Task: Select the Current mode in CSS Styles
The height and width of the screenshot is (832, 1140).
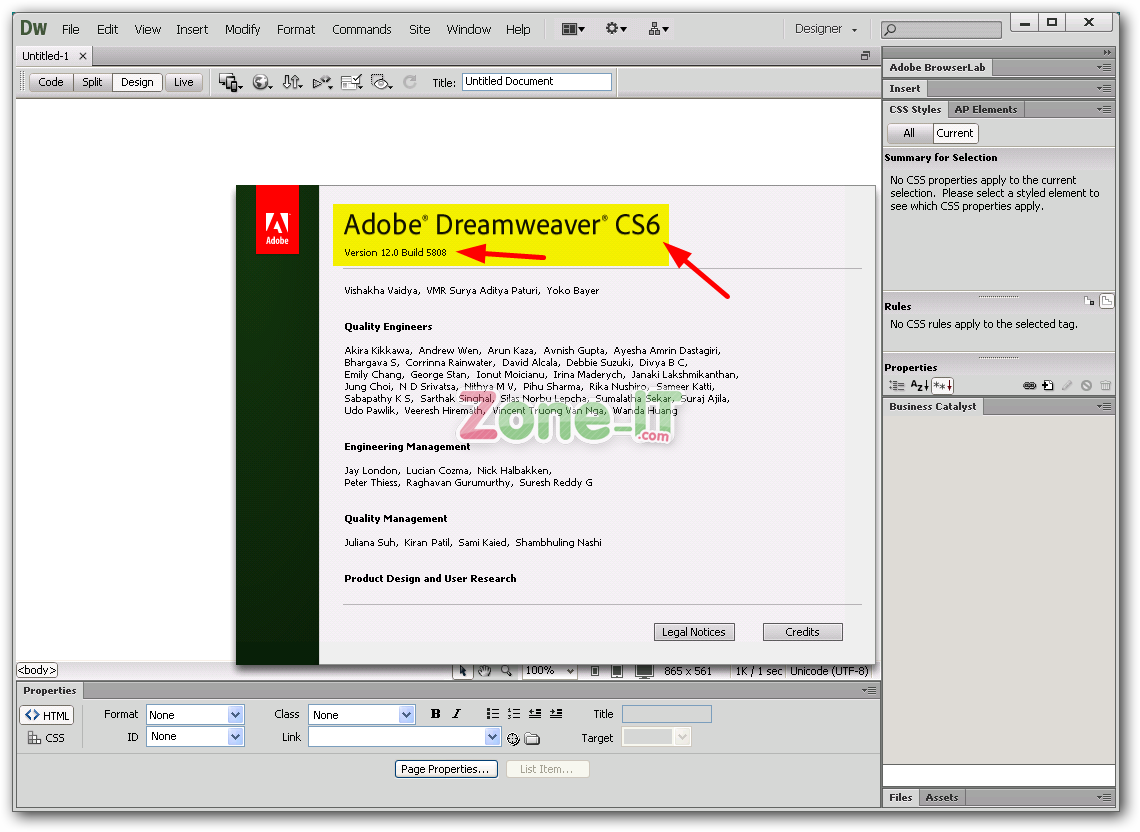Action: click(x=955, y=133)
